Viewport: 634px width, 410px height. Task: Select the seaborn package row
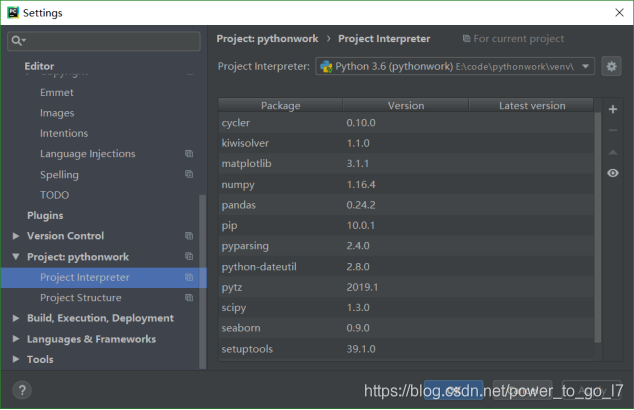point(406,328)
